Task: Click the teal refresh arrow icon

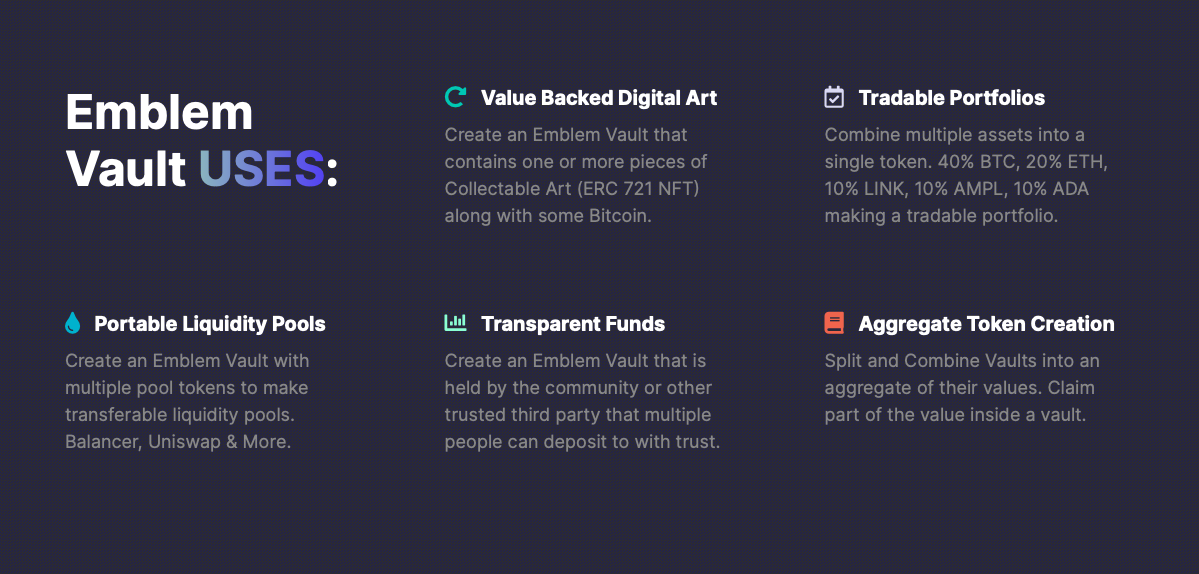Action: [455, 96]
